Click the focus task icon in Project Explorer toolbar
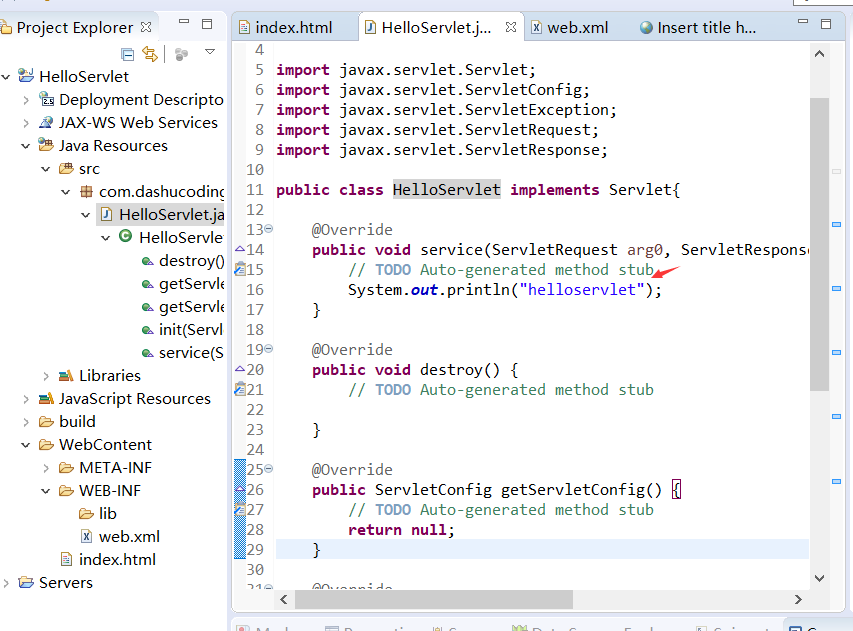The width and height of the screenshot is (853, 631). [x=181, y=54]
